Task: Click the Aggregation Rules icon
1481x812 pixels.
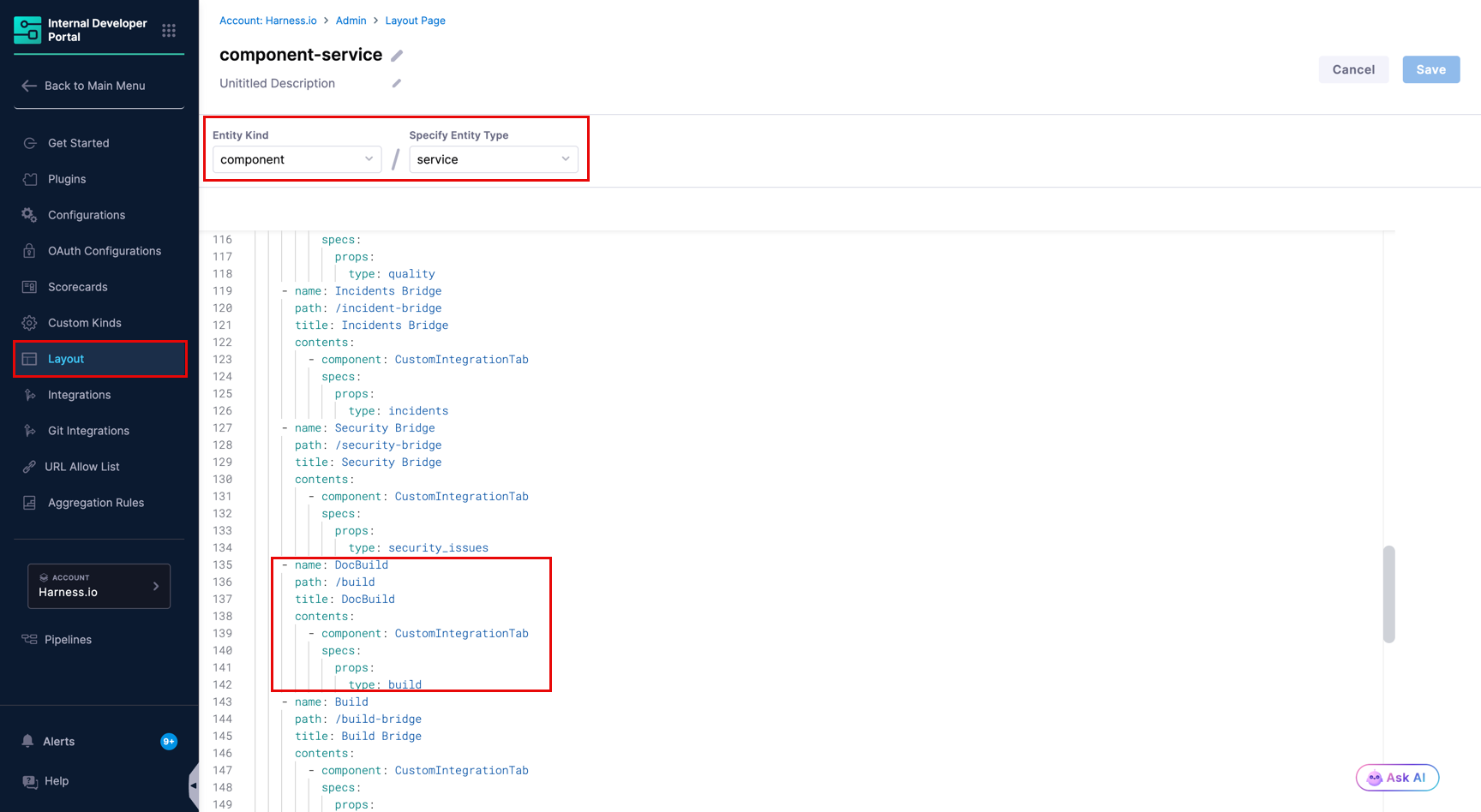Action: (30, 503)
